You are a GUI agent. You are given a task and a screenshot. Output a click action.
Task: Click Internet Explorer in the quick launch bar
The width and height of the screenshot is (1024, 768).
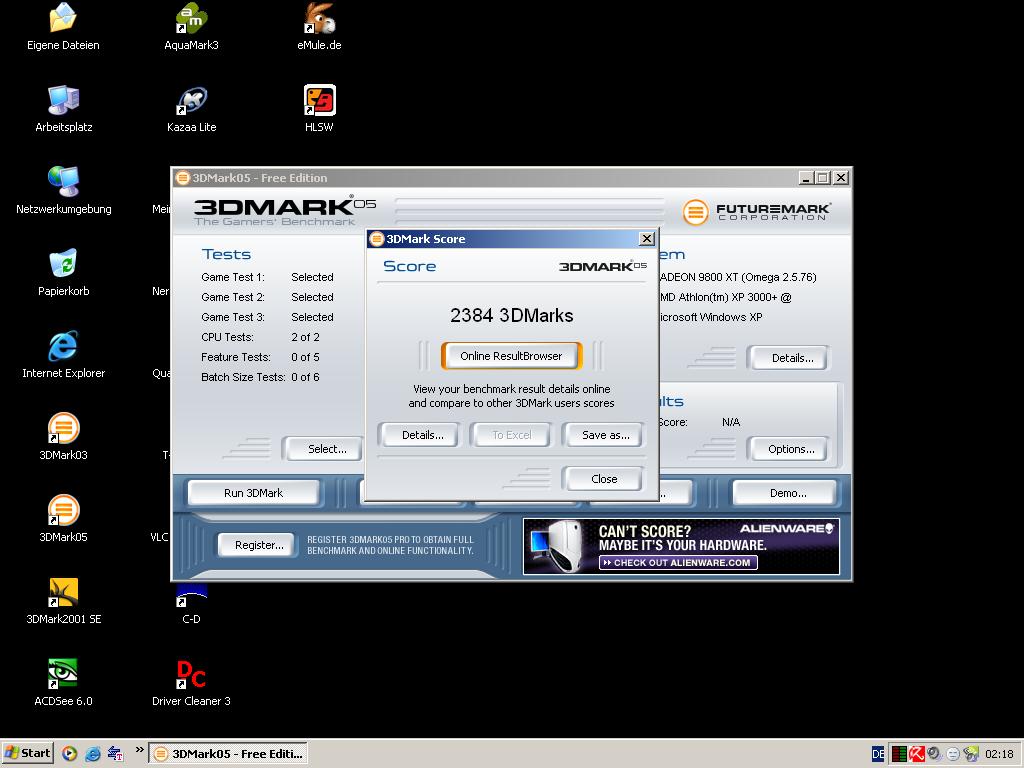(x=93, y=754)
